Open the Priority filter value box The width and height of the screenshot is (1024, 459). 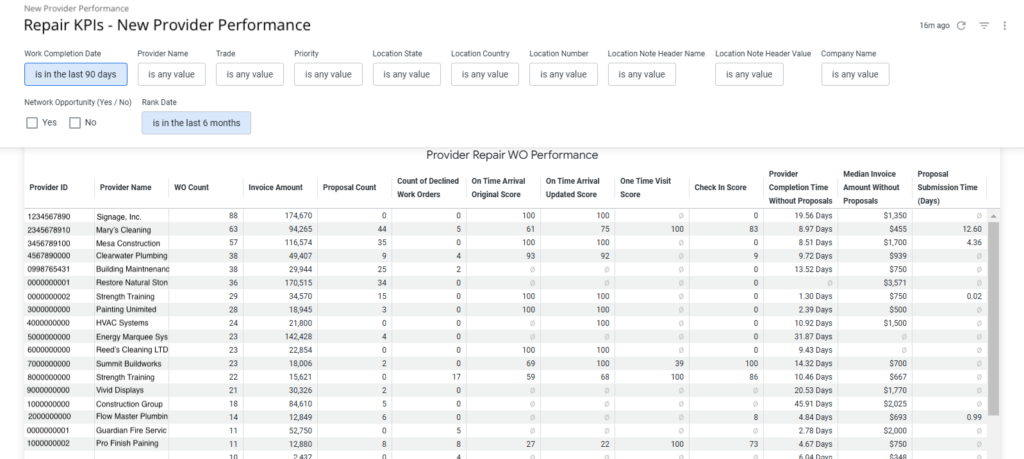coord(328,74)
